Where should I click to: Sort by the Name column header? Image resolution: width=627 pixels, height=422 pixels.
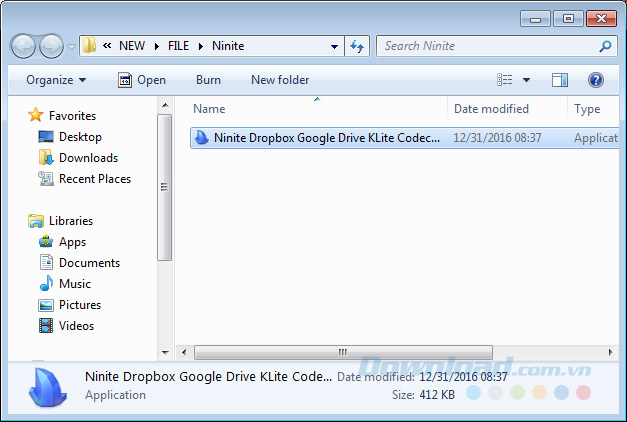(x=209, y=109)
